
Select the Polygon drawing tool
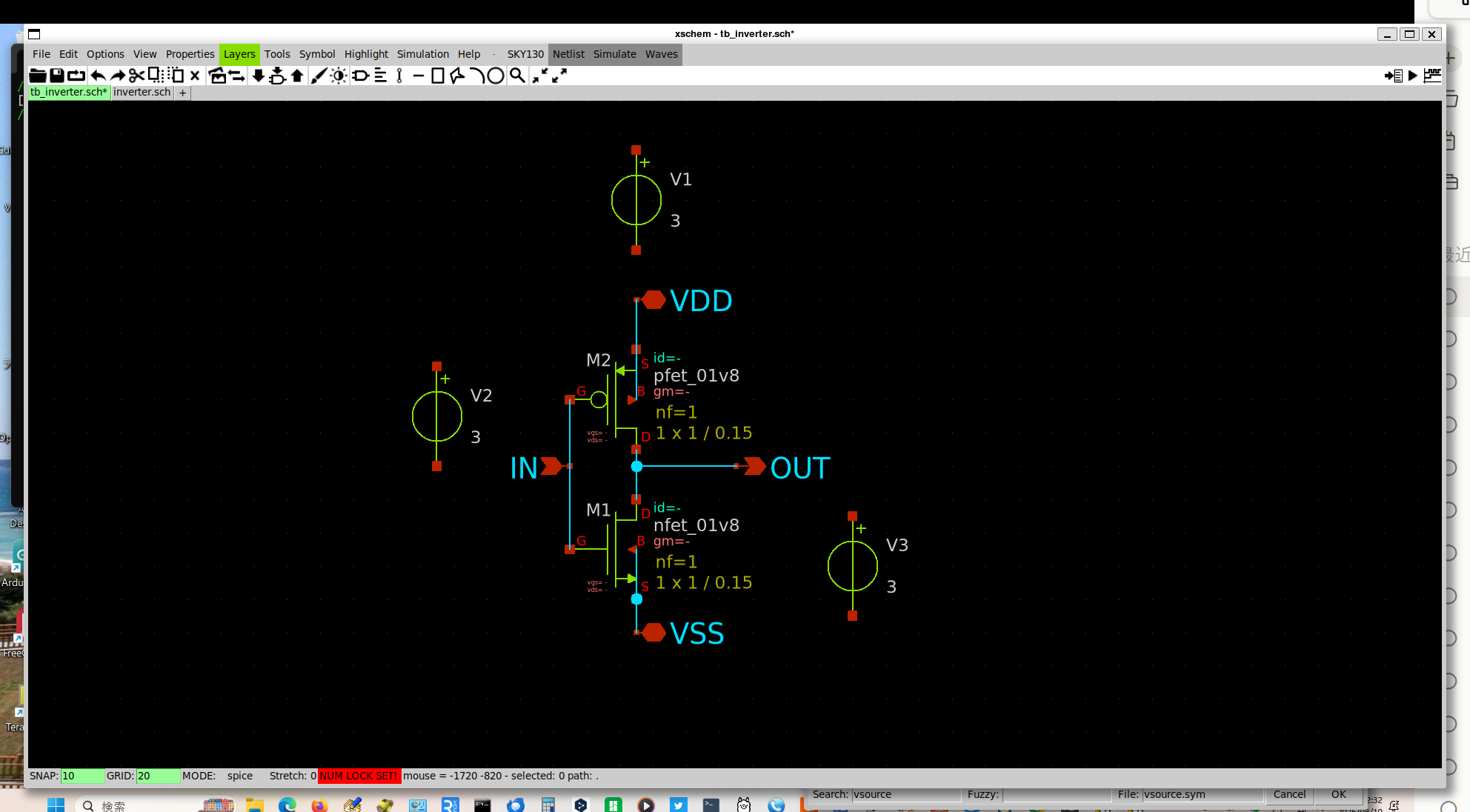(457, 76)
